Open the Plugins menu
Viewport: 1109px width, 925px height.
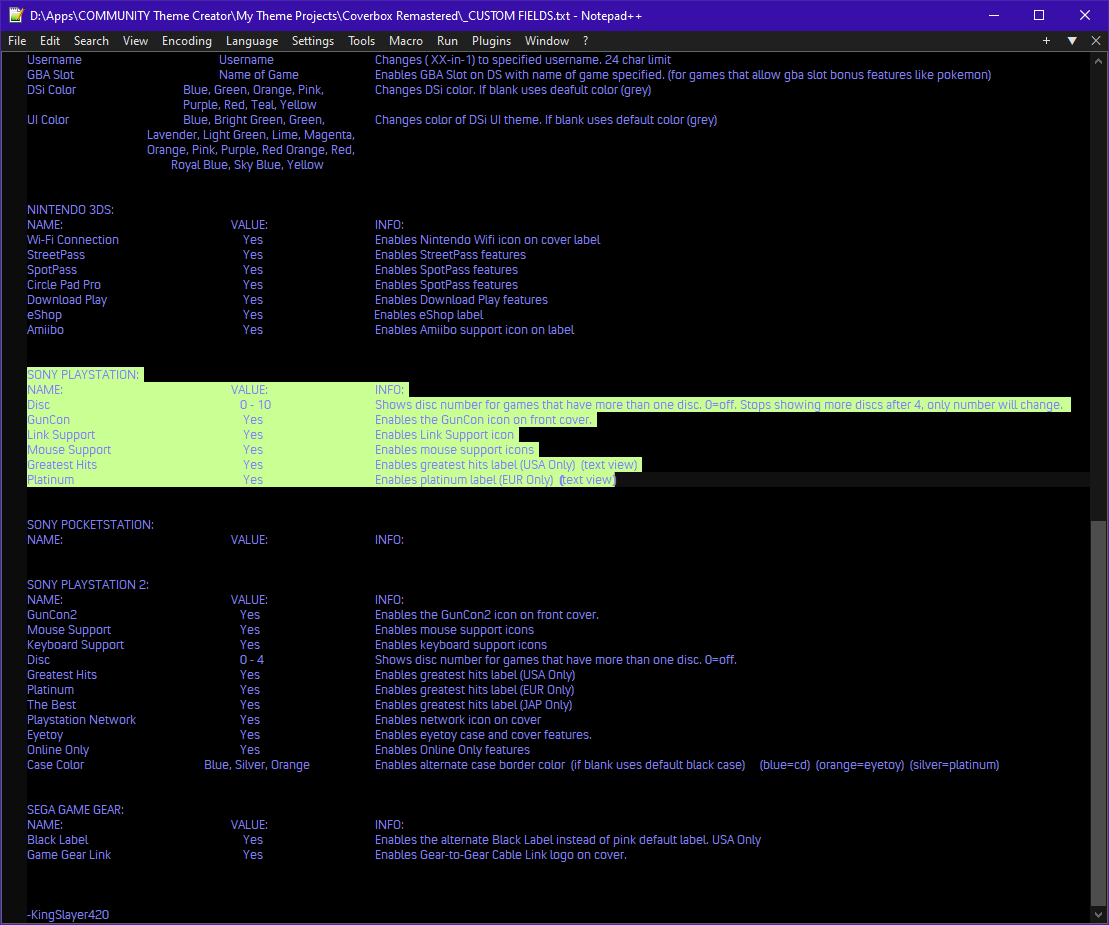tap(492, 41)
